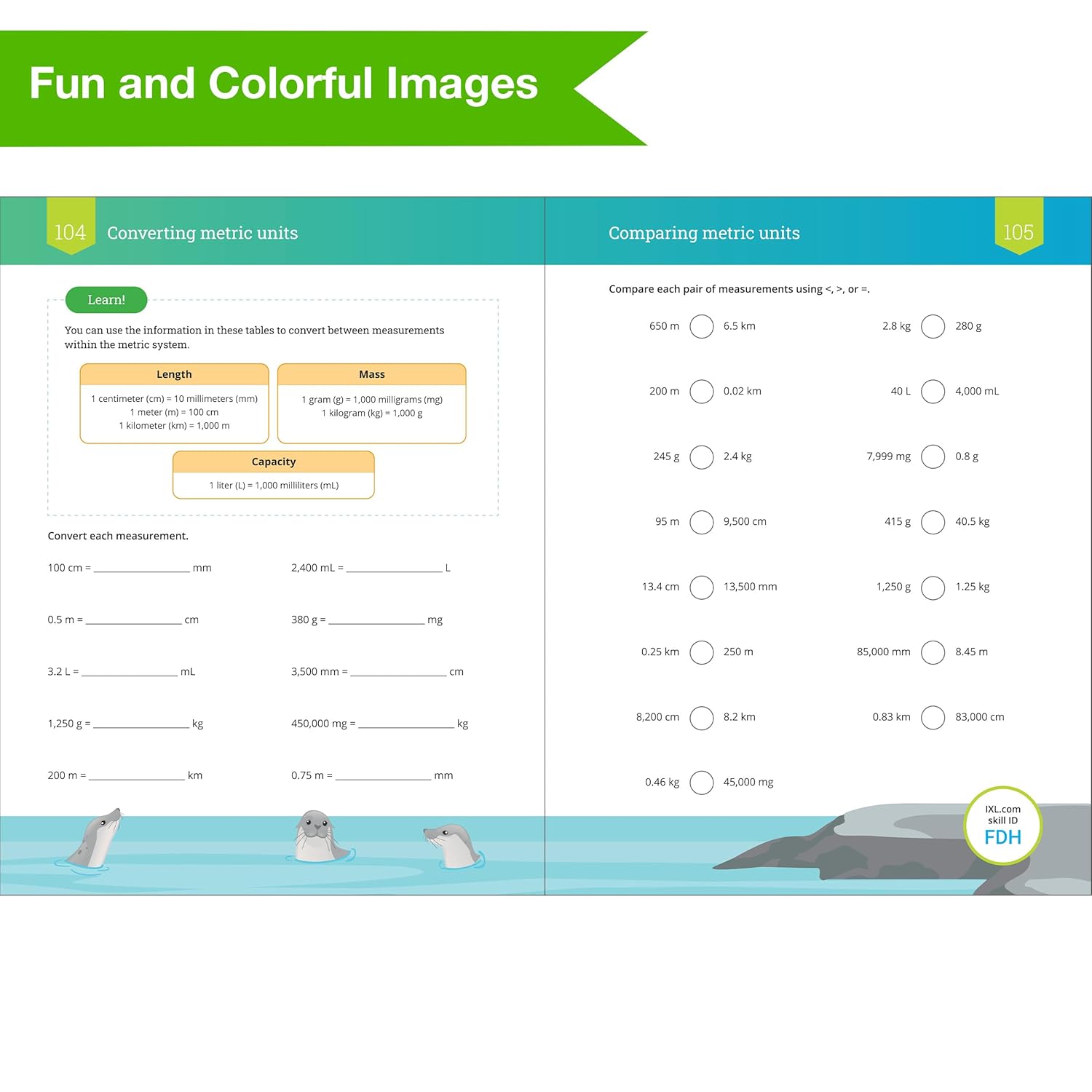Image resolution: width=1092 pixels, height=1092 pixels.
Task: Select the circle between 40 L and 4,000 mL
Action: pyautogui.click(x=933, y=392)
